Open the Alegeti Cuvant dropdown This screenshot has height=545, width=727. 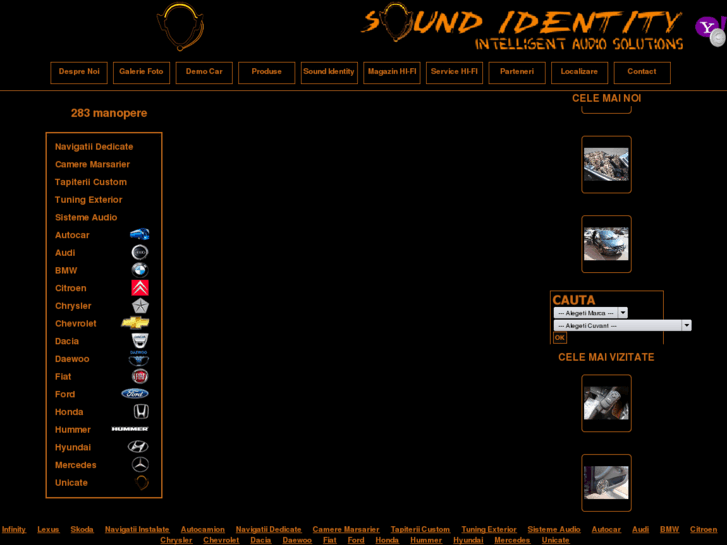pyautogui.click(x=622, y=326)
